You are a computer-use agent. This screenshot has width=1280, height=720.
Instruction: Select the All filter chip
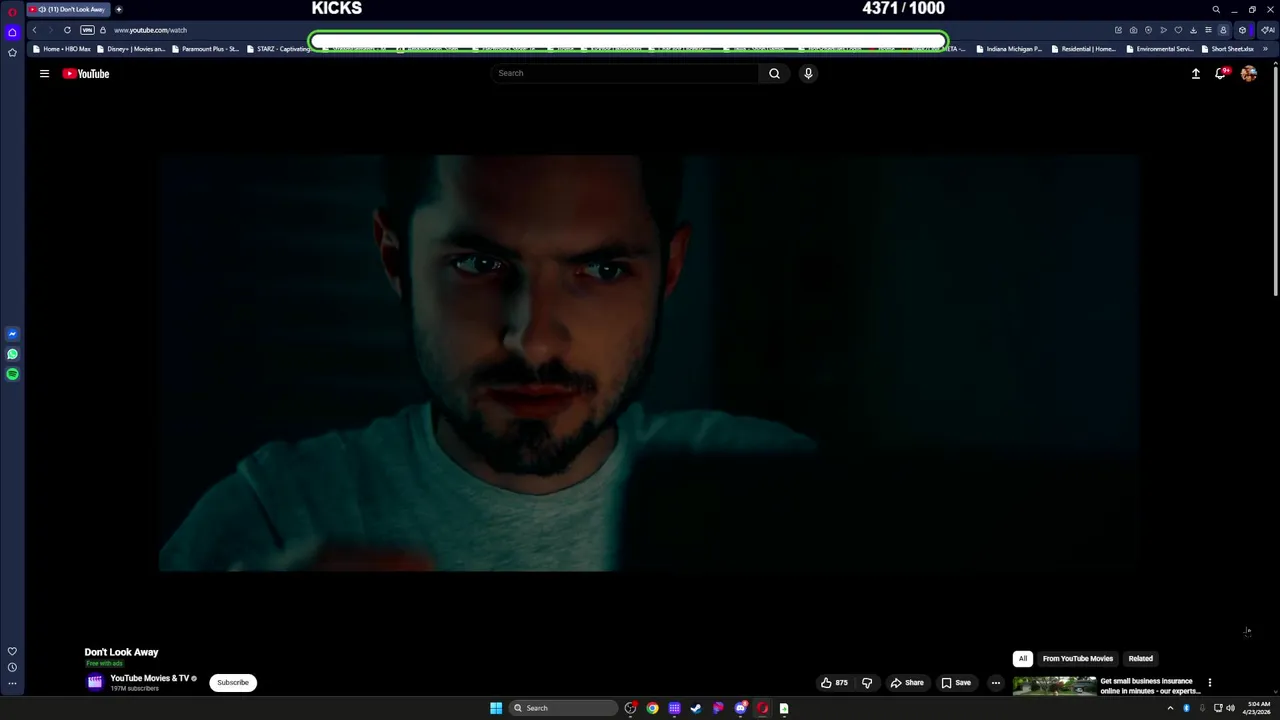pyautogui.click(x=1022, y=658)
